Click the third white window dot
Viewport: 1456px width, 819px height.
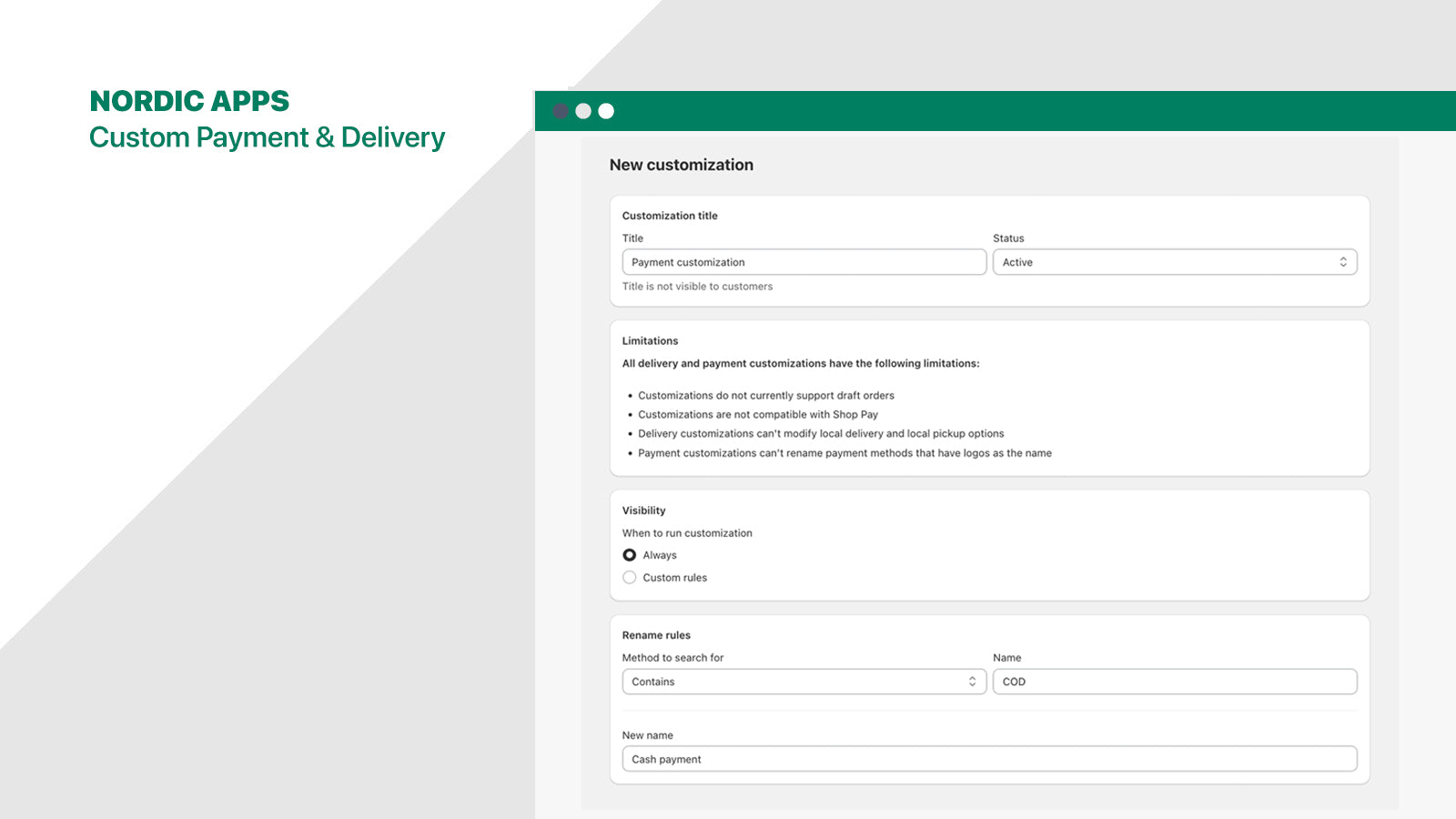tap(606, 111)
